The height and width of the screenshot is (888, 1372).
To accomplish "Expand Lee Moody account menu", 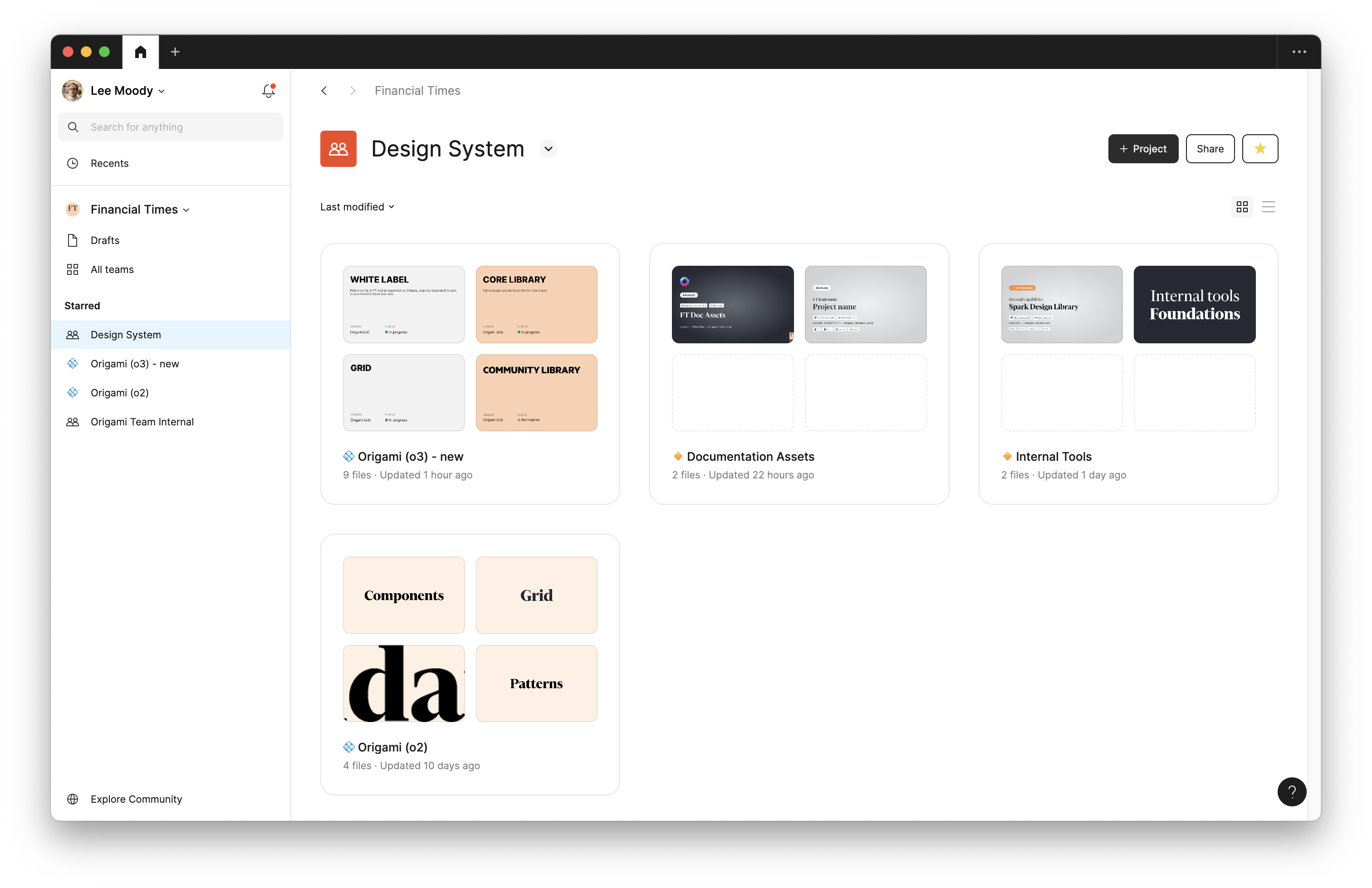I will point(162,91).
